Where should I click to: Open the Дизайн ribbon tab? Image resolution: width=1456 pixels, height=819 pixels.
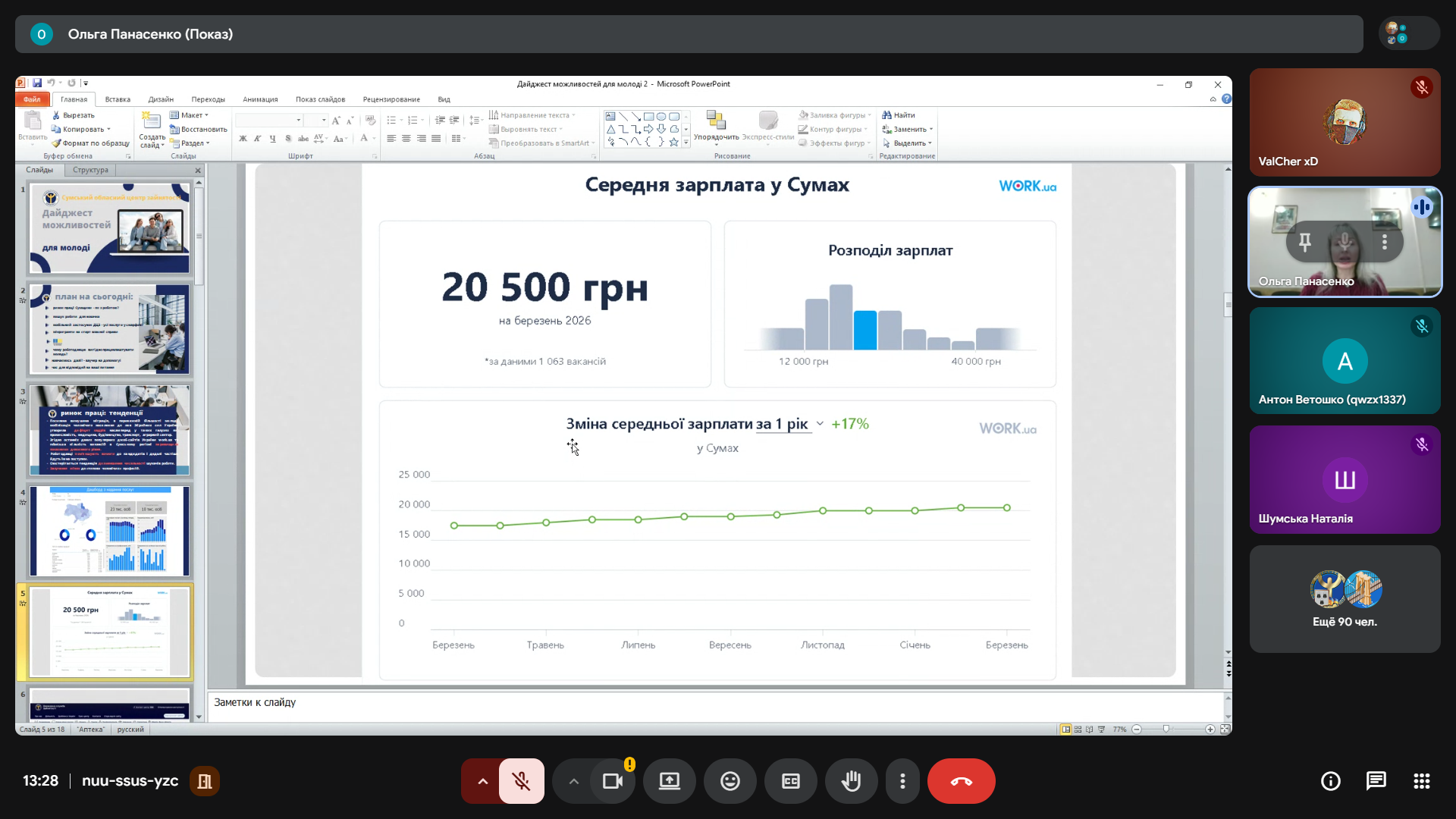[x=161, y=99]
